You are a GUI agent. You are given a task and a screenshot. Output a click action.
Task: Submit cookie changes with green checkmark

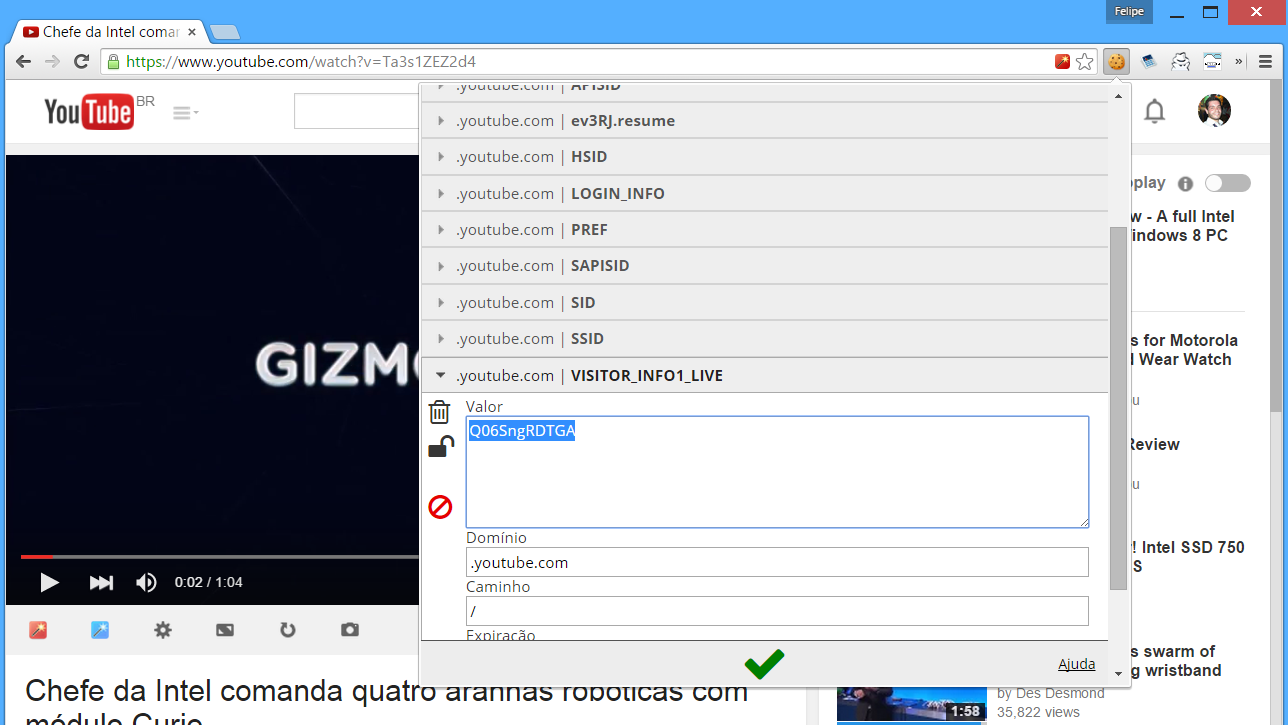pos(764,664)
